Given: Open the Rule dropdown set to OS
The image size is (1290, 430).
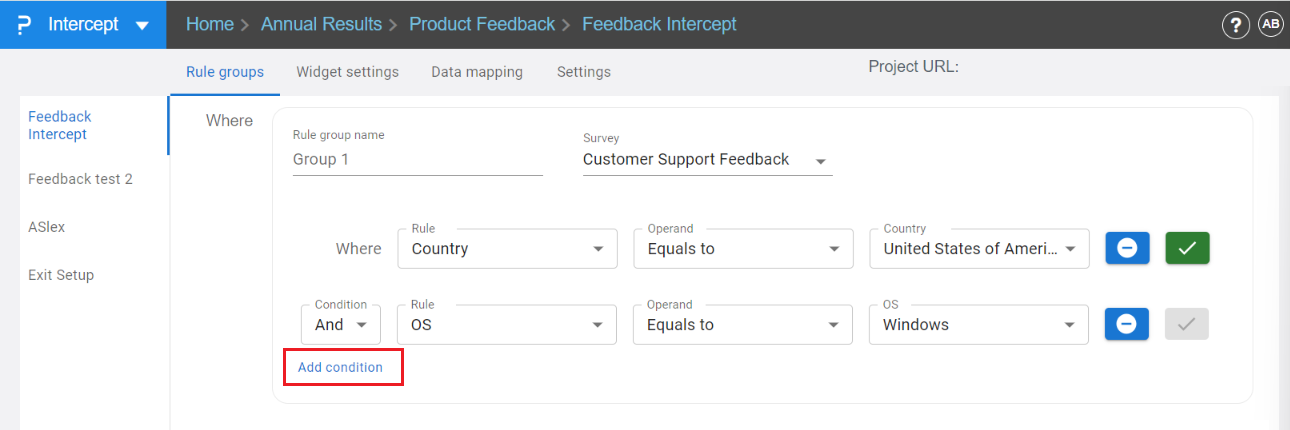Looking at the screenshot, I should [x=507, y=324].
